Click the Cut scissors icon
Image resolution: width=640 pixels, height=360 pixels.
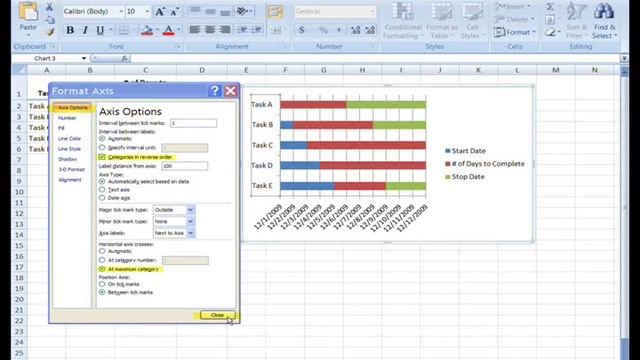tap(49, 7)
